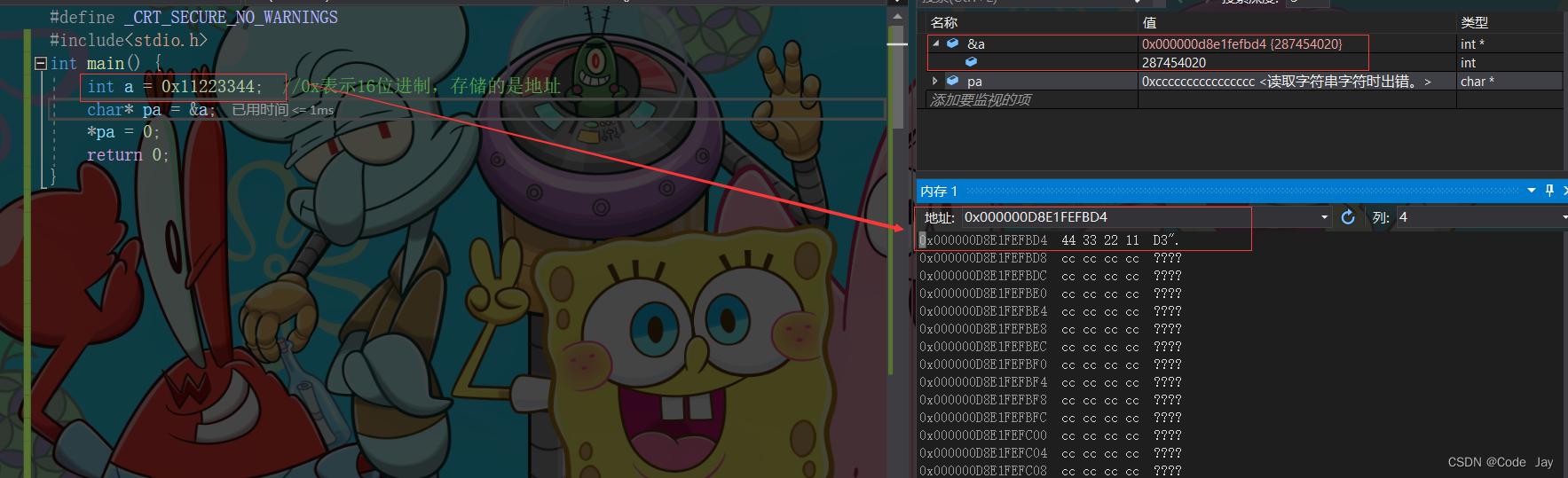The width and height of the screenshot is (1568, 478).
Task: Click the code line 'char* pa = &a;'
Action: tap(151, 109)
